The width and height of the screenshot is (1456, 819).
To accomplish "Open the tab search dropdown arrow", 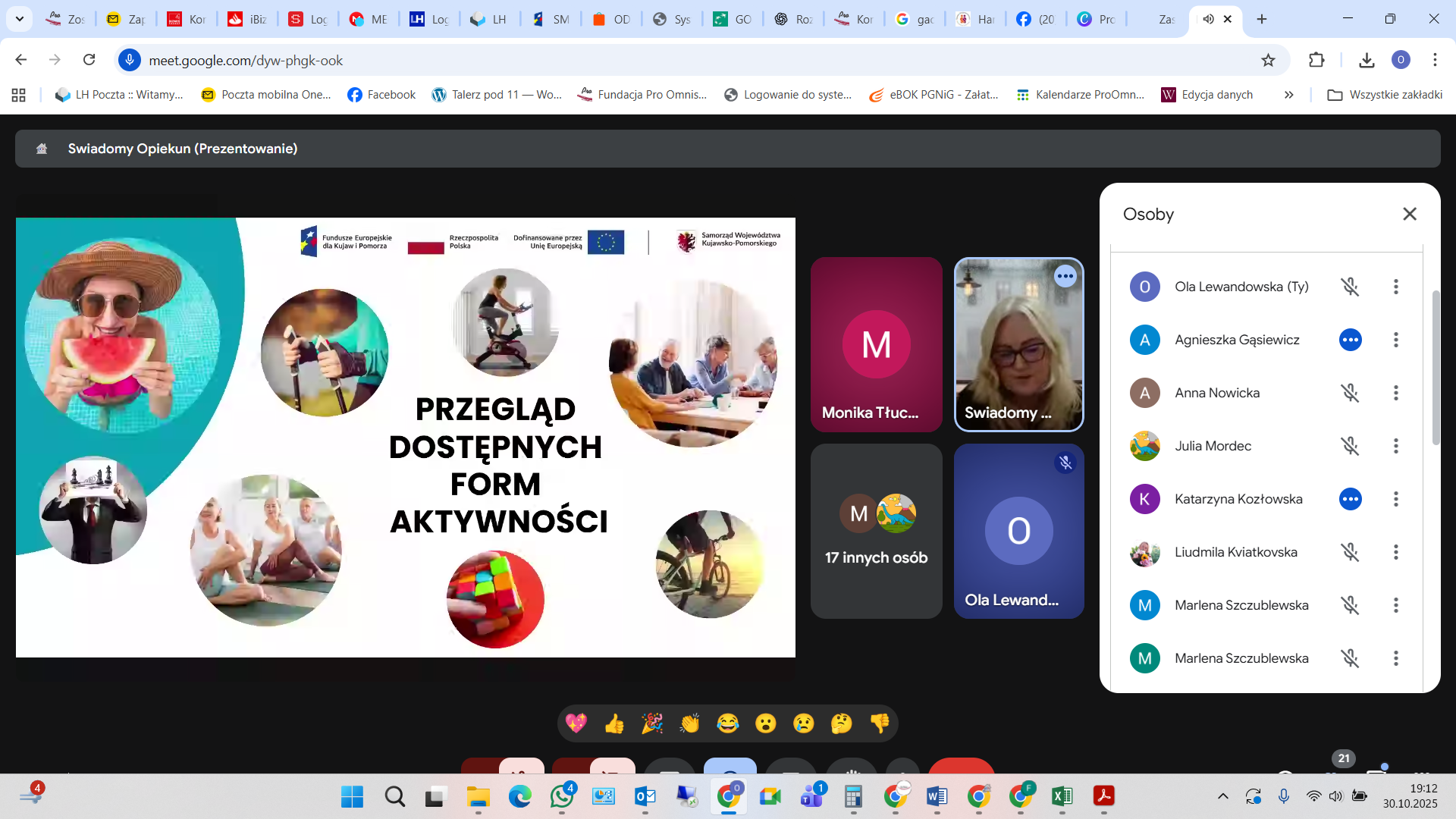I will (19, 19).
